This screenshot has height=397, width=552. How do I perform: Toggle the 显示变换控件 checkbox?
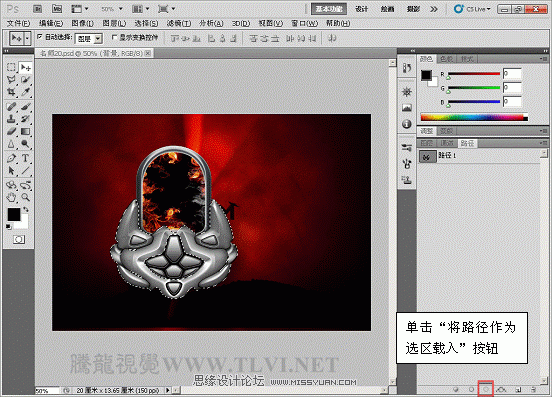(114, 37)
